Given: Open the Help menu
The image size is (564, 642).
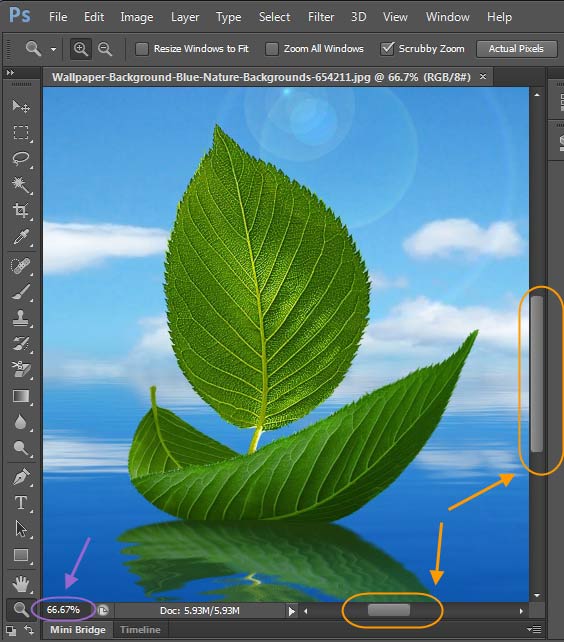Looking at the screenshot, I should point(499,17).
